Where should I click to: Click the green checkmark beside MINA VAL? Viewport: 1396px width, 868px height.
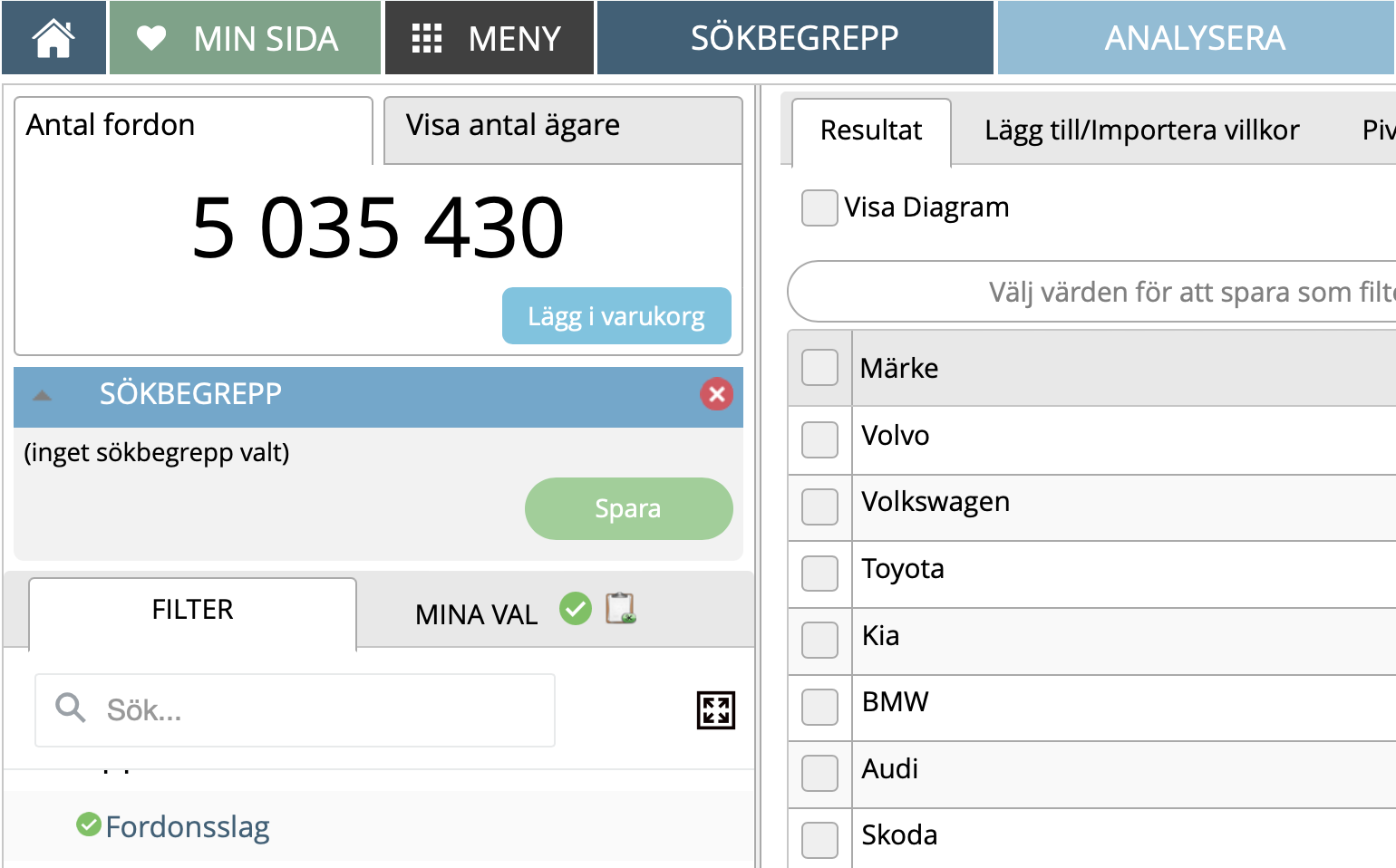pyautogui.click(x=576, y=609)
